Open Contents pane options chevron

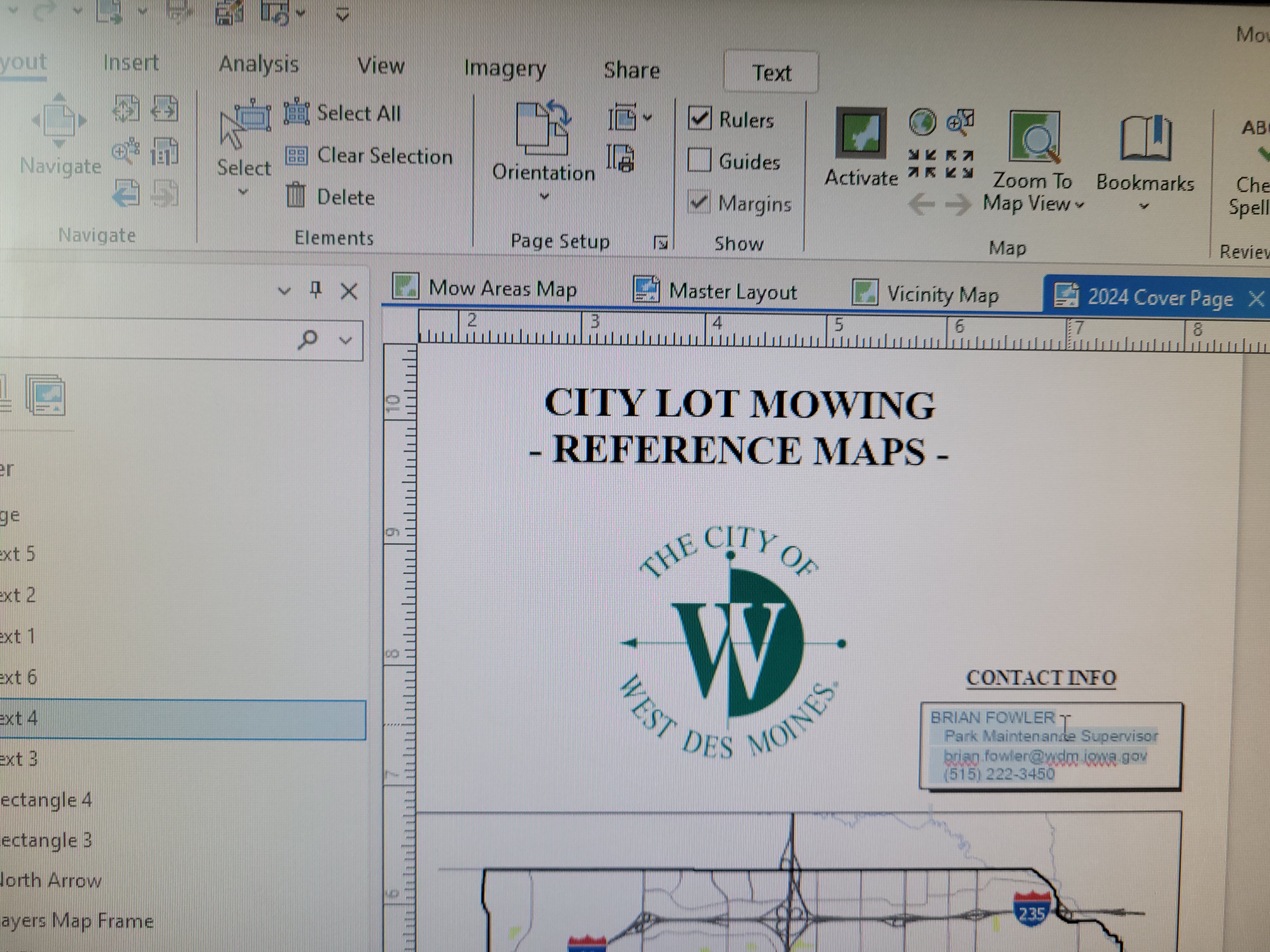(284, 291)
